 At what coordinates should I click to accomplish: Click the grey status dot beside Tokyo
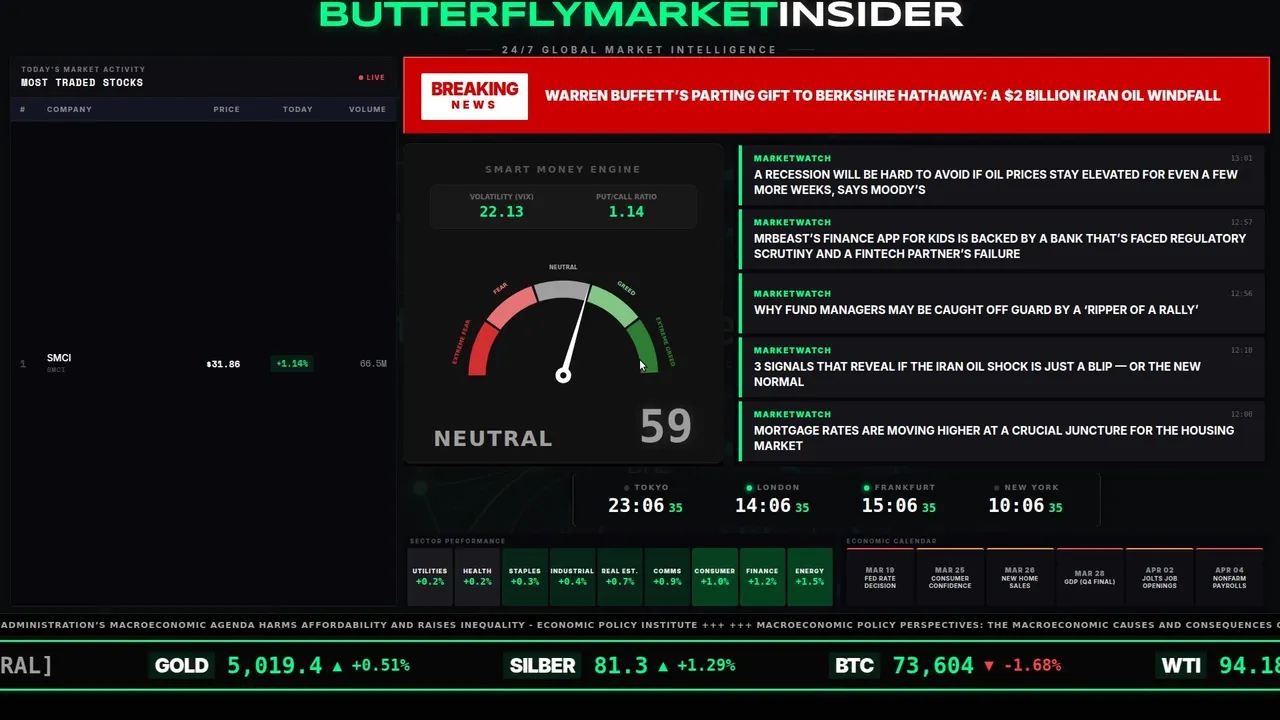click(x=627, y=488)
